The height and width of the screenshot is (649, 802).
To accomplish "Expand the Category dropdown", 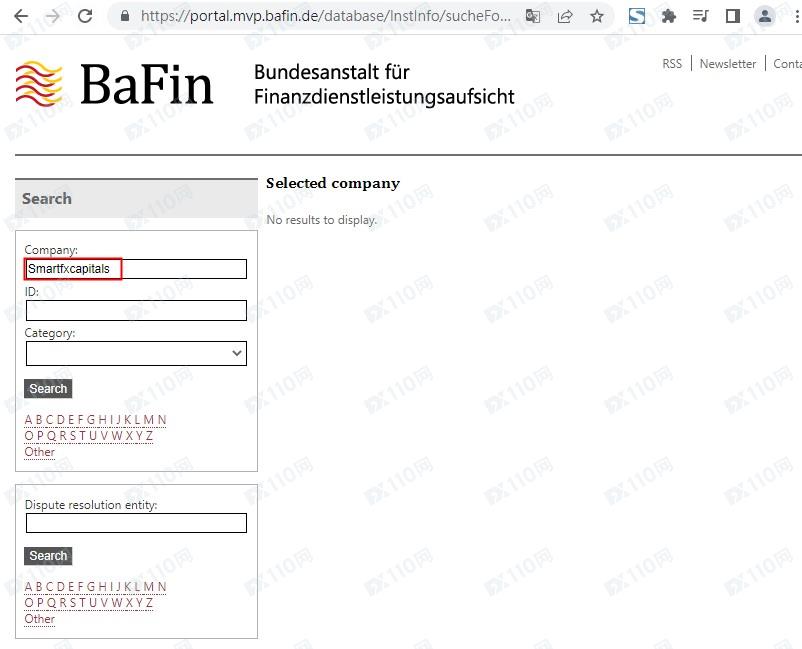I will point(136,353).
